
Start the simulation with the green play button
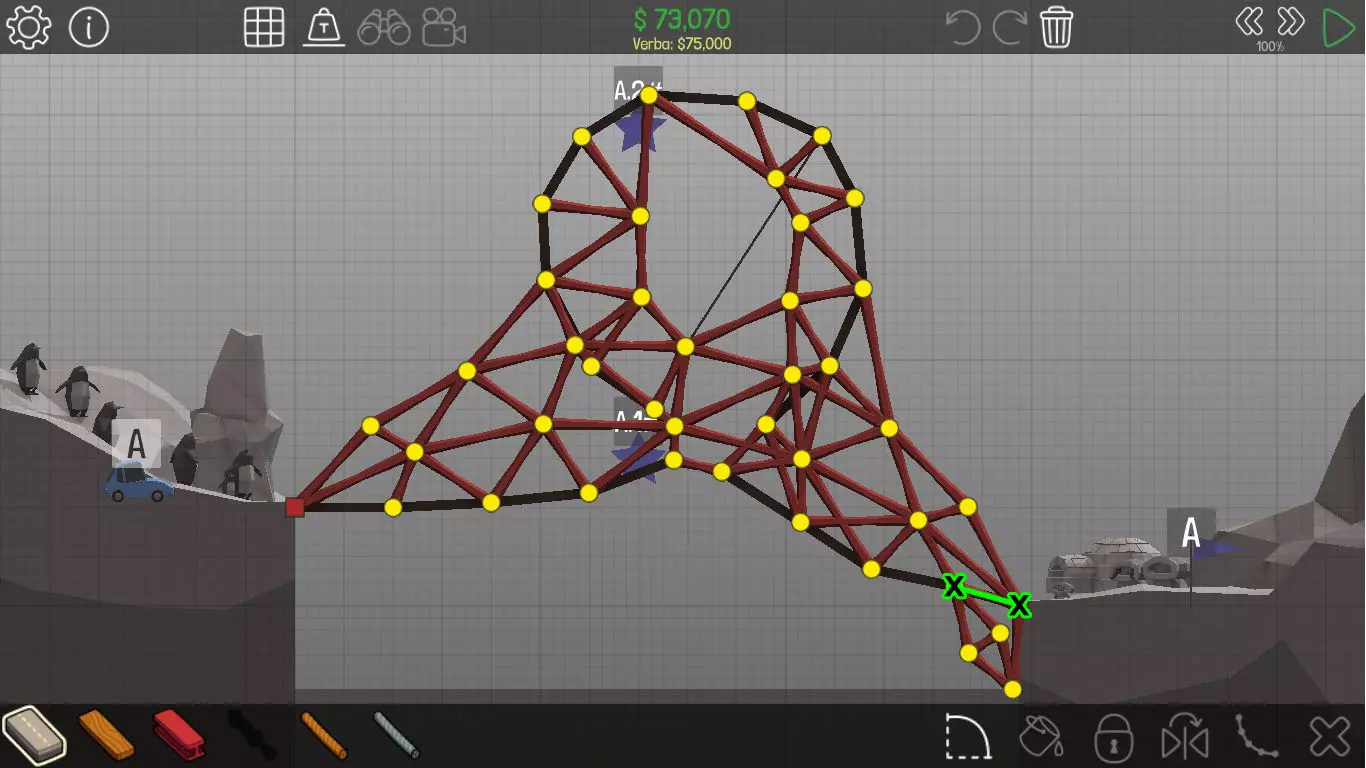pyautogui.click(x=1337, y=27)
